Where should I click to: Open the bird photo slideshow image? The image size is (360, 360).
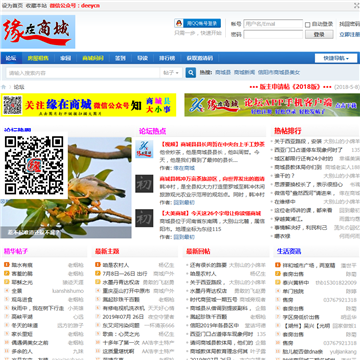point(66,188)
